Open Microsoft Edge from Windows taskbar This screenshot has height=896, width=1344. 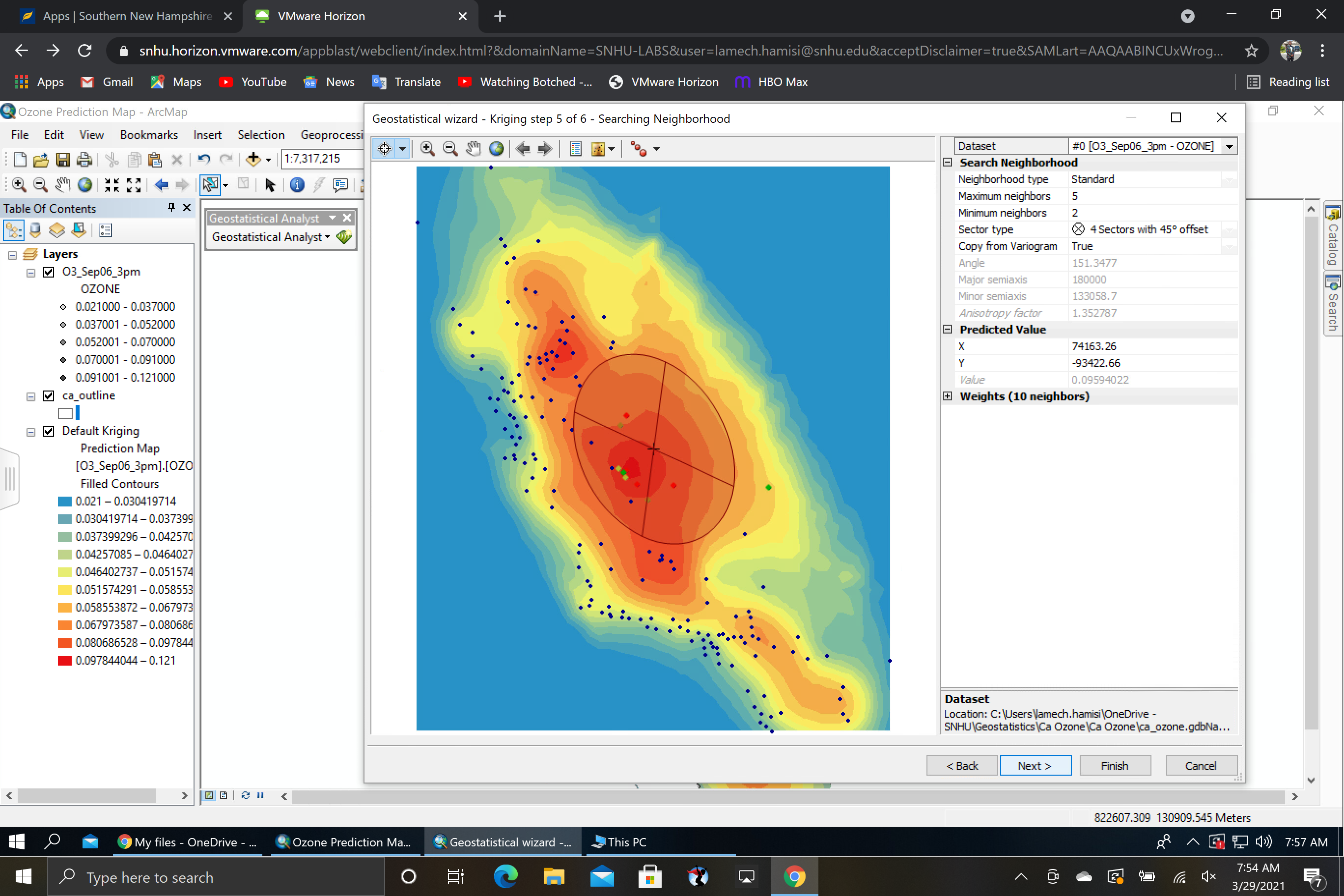pyautogui.click(x=505, y=876)
